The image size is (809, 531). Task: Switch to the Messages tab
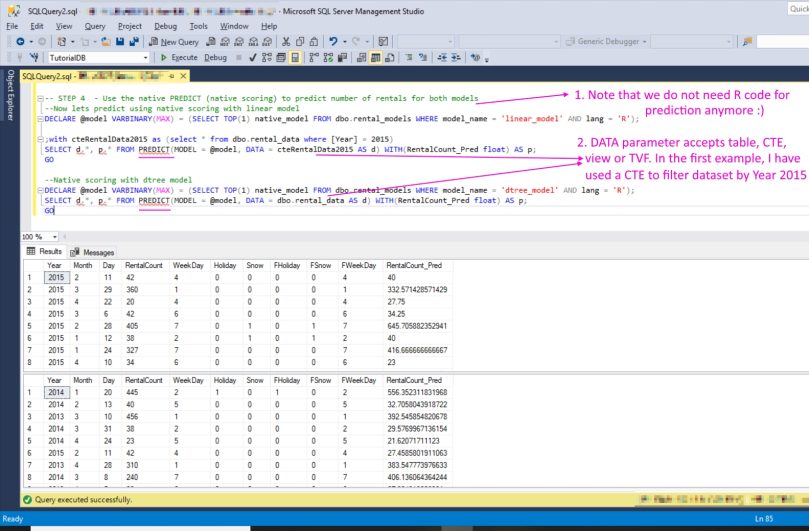(93, 252)
